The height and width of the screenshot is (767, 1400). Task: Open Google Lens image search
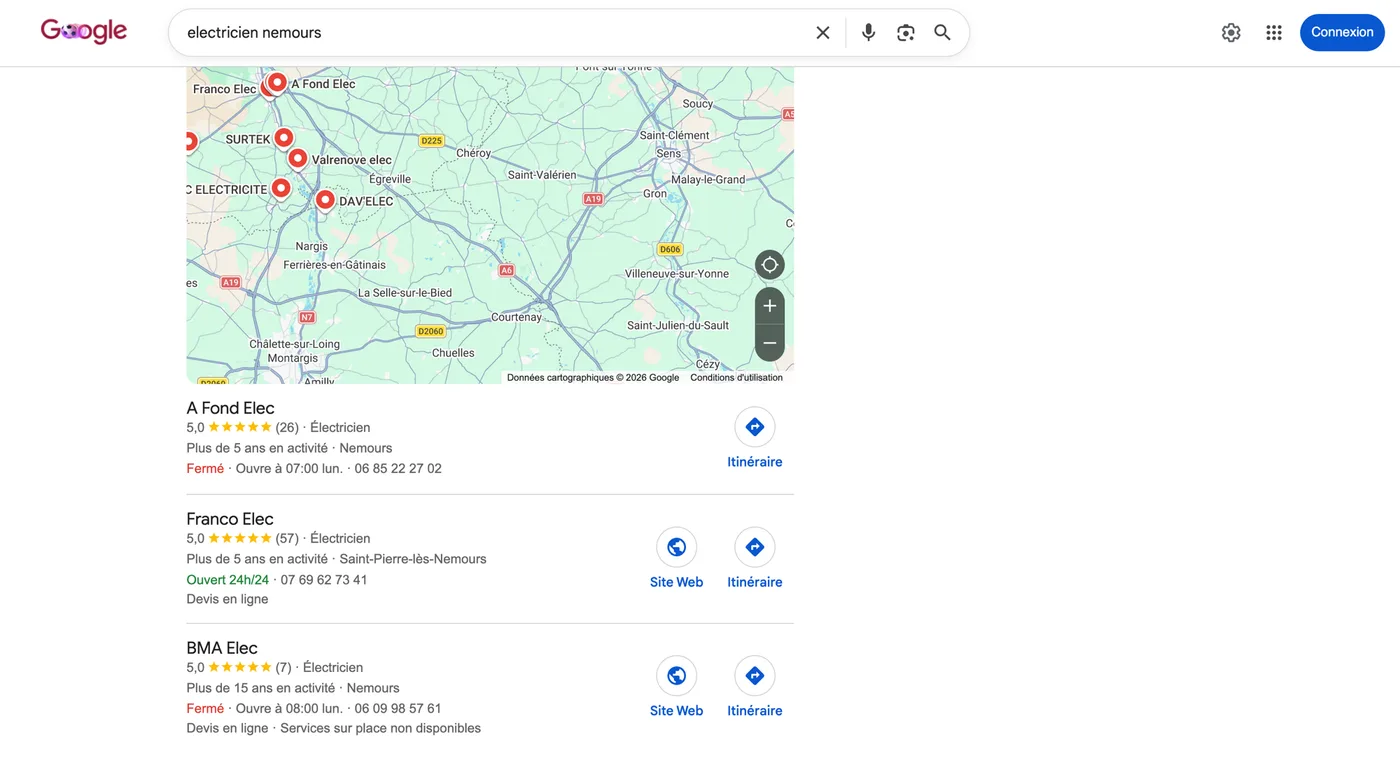pos(905,33)
